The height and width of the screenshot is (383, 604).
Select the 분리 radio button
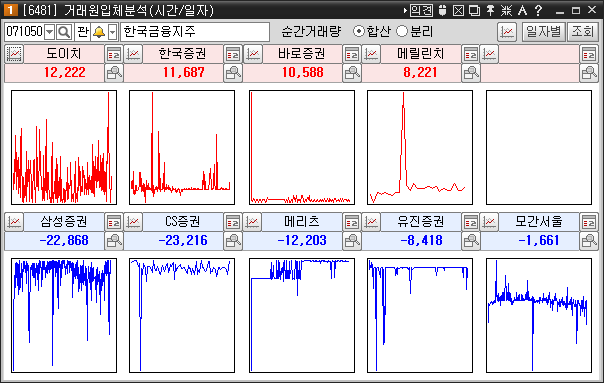click(402, 32)
